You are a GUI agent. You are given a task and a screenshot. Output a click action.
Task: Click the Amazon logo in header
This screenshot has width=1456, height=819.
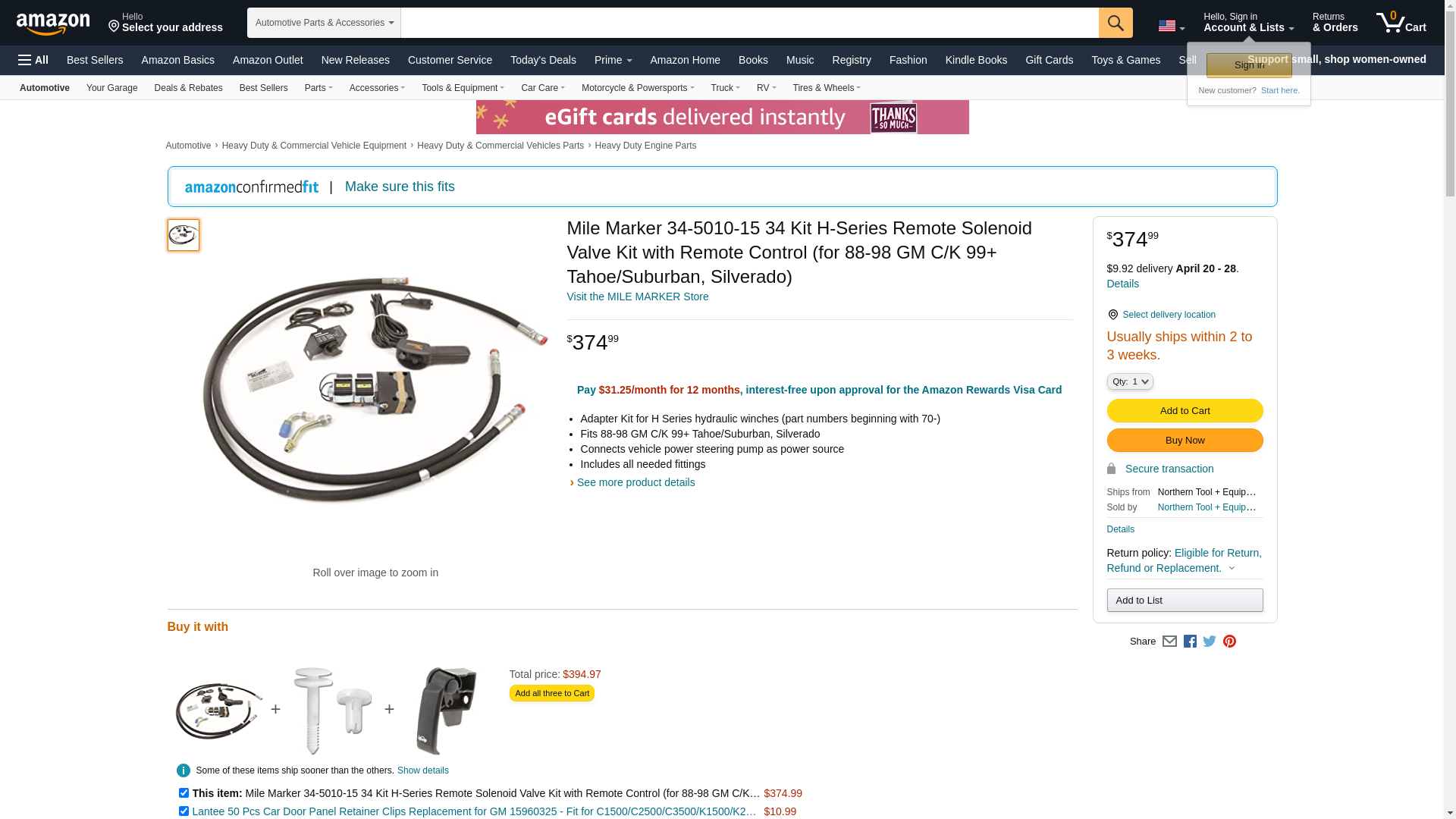click(53, 24)
